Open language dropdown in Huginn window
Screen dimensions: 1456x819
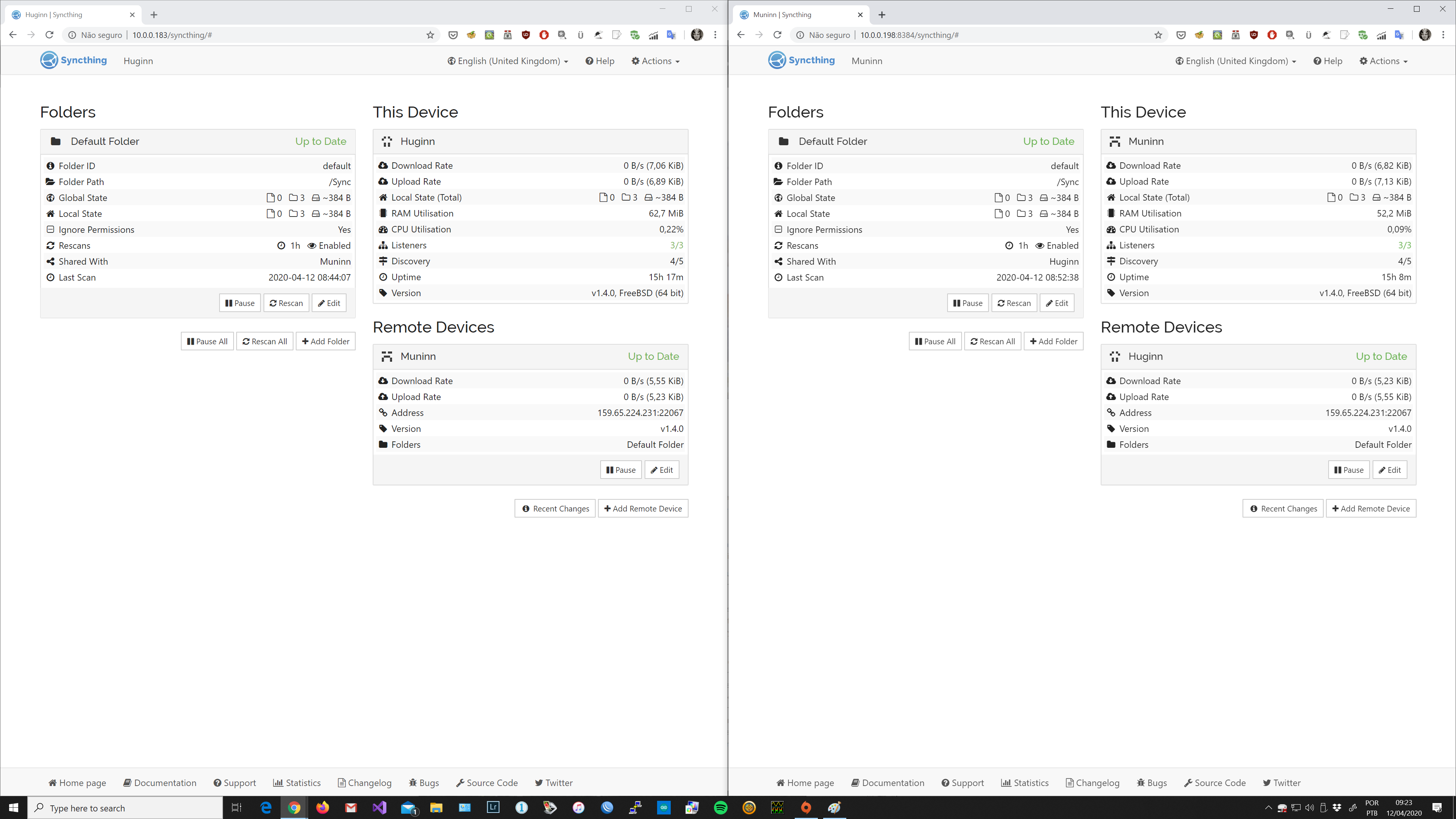[x=508, y=61]
